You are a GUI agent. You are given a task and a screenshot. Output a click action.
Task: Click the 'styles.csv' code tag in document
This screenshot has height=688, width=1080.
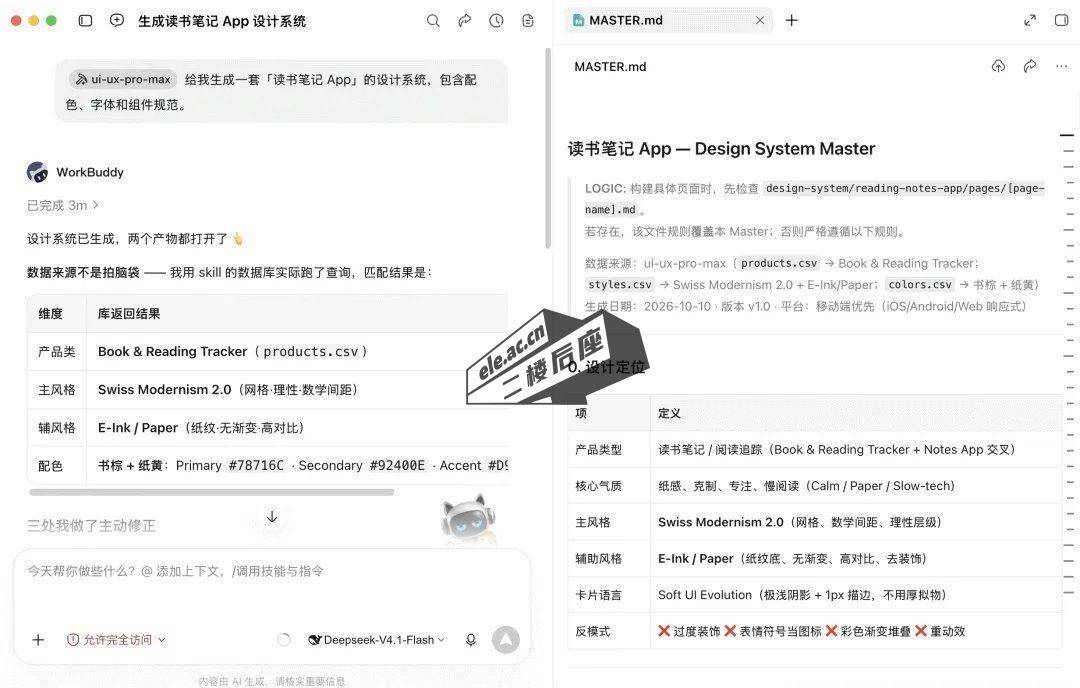[620, 284]
